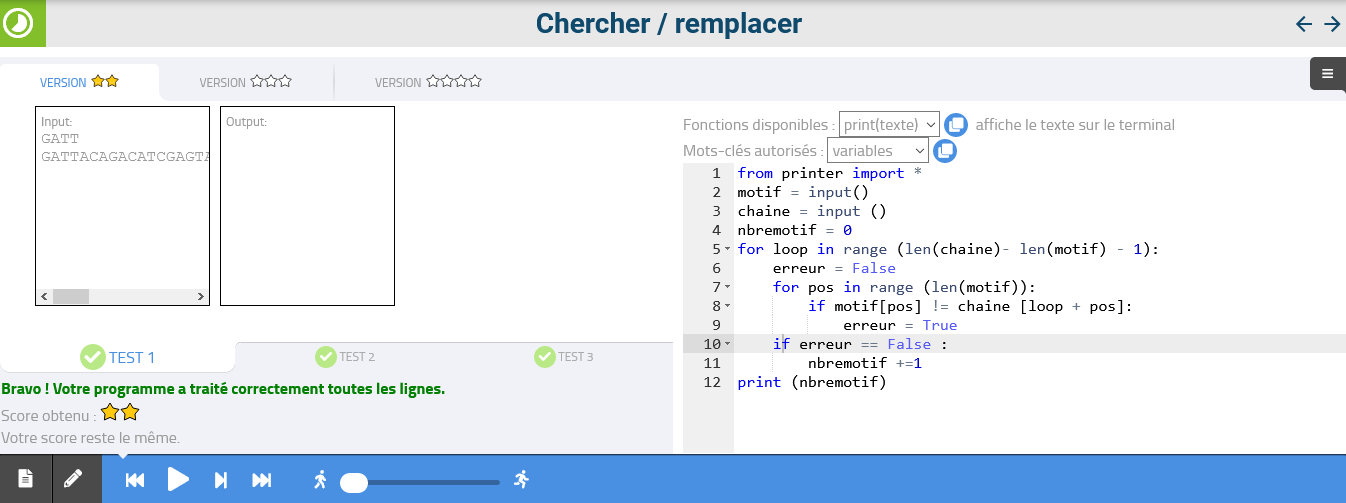The image size is (1346, 503).
Task: Select the TEST 1 tab
Action: coord(118,357)
